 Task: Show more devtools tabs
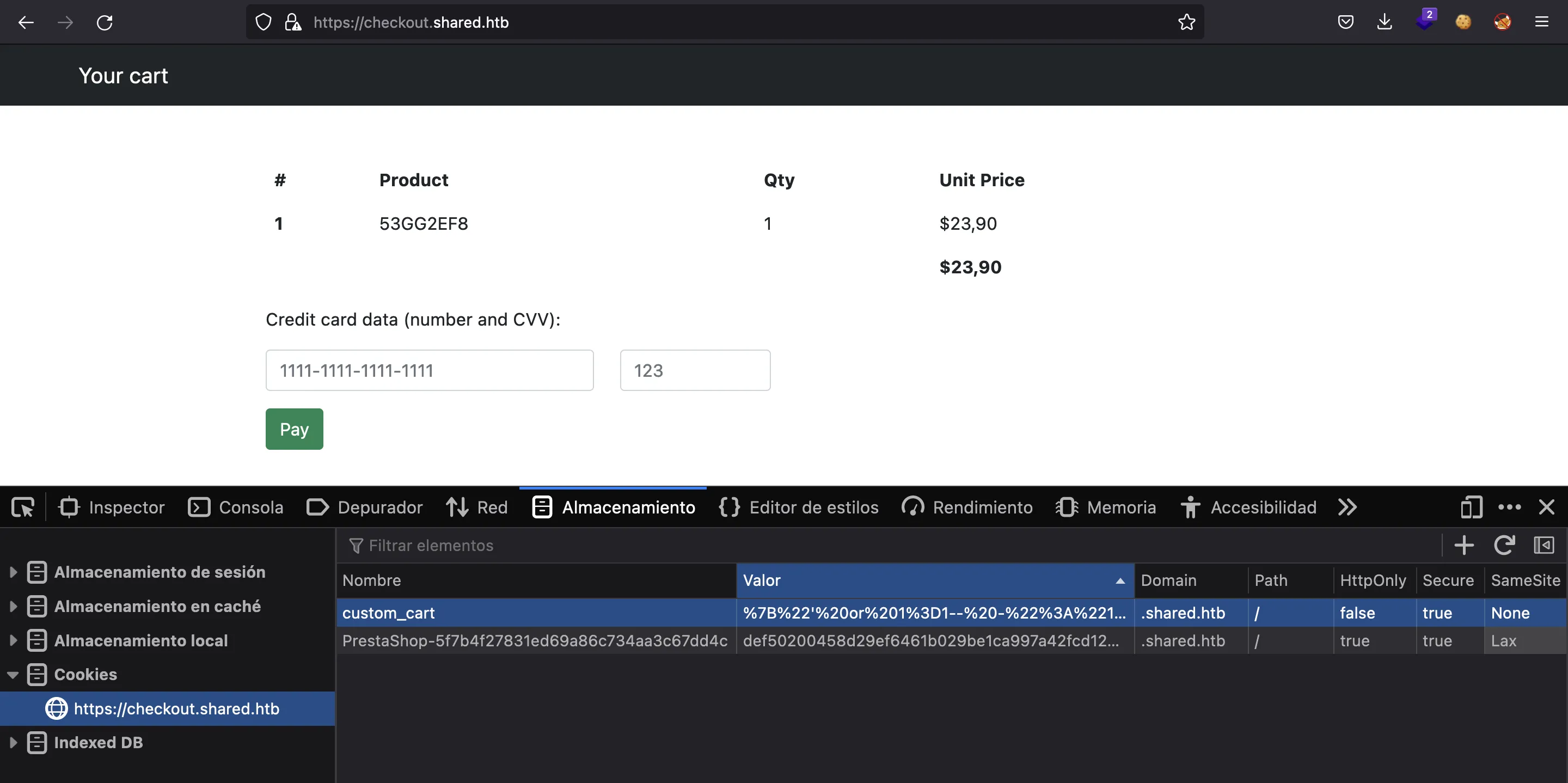point(1347,507)
